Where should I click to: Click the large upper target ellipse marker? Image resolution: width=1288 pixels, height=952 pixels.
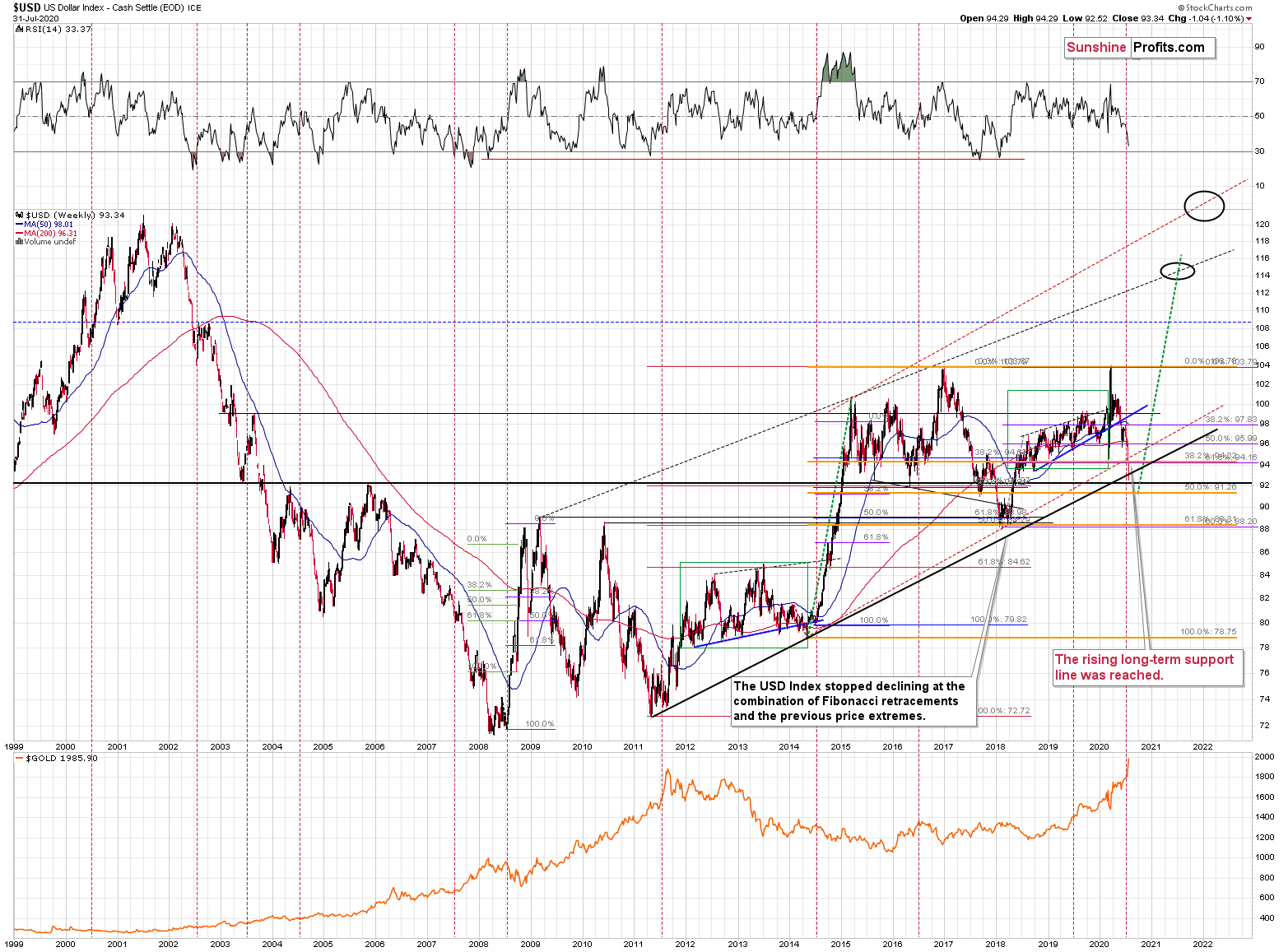pos(1204,205)
